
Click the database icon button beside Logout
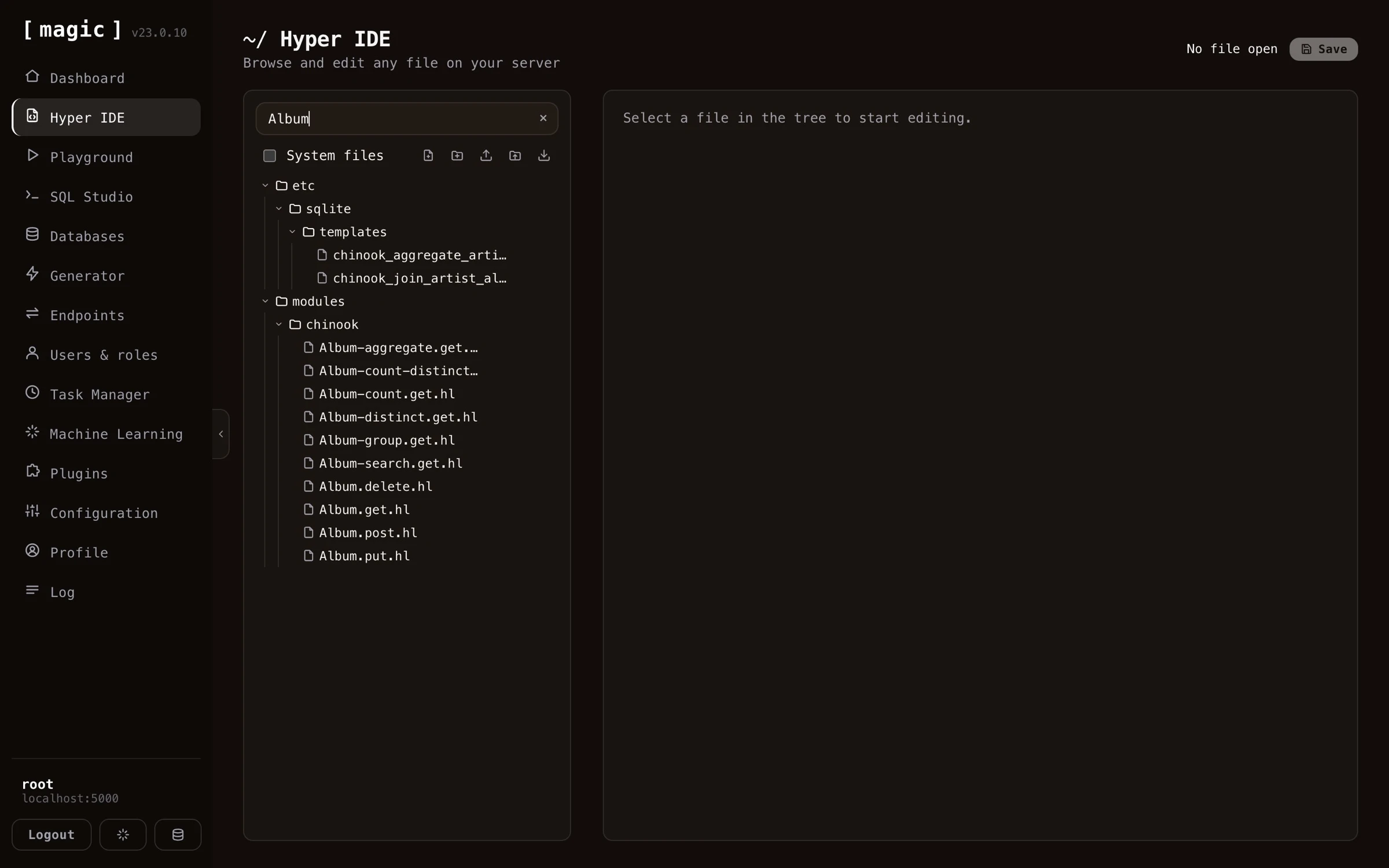pos(178,834)
